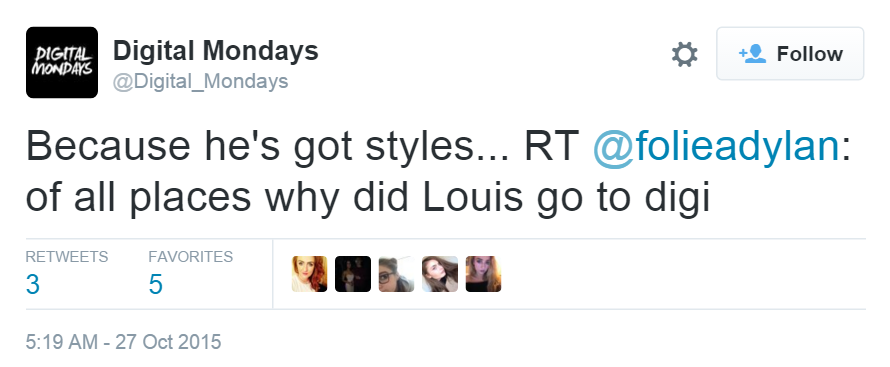Viewport: 890px width, 367px height.
Task: Click the FAVORITES label
Action: (191, 257)
